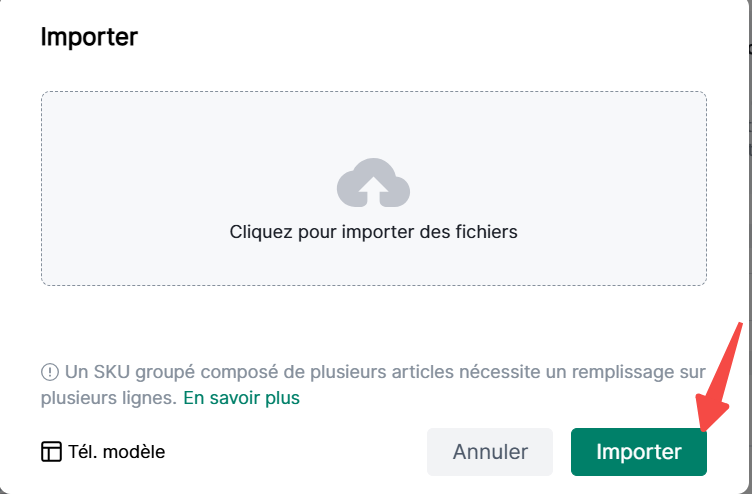Click the dark strip beside the dialog

tap(745, 250)
